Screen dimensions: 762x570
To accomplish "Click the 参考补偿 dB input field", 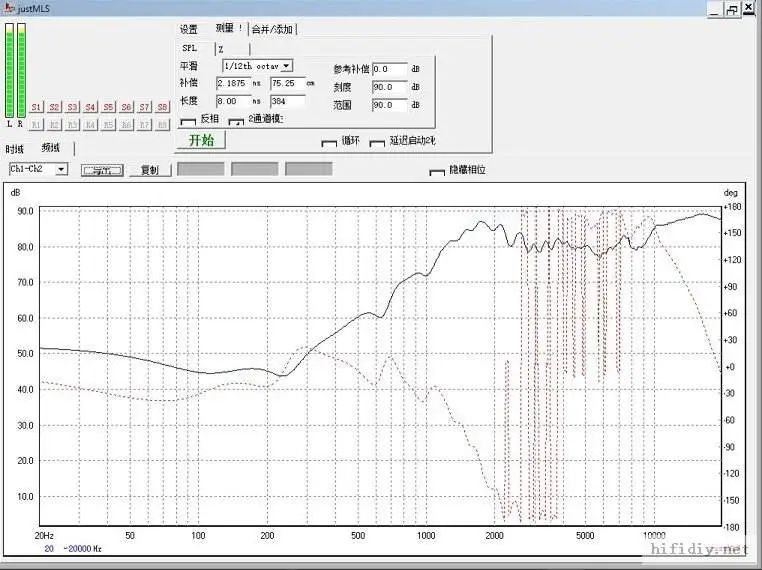I will (389, 69).
